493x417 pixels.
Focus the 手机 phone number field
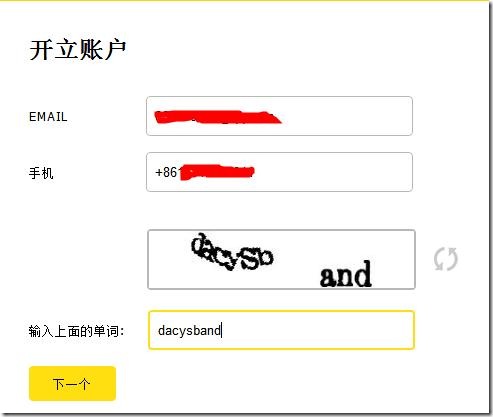click(279, 172)
